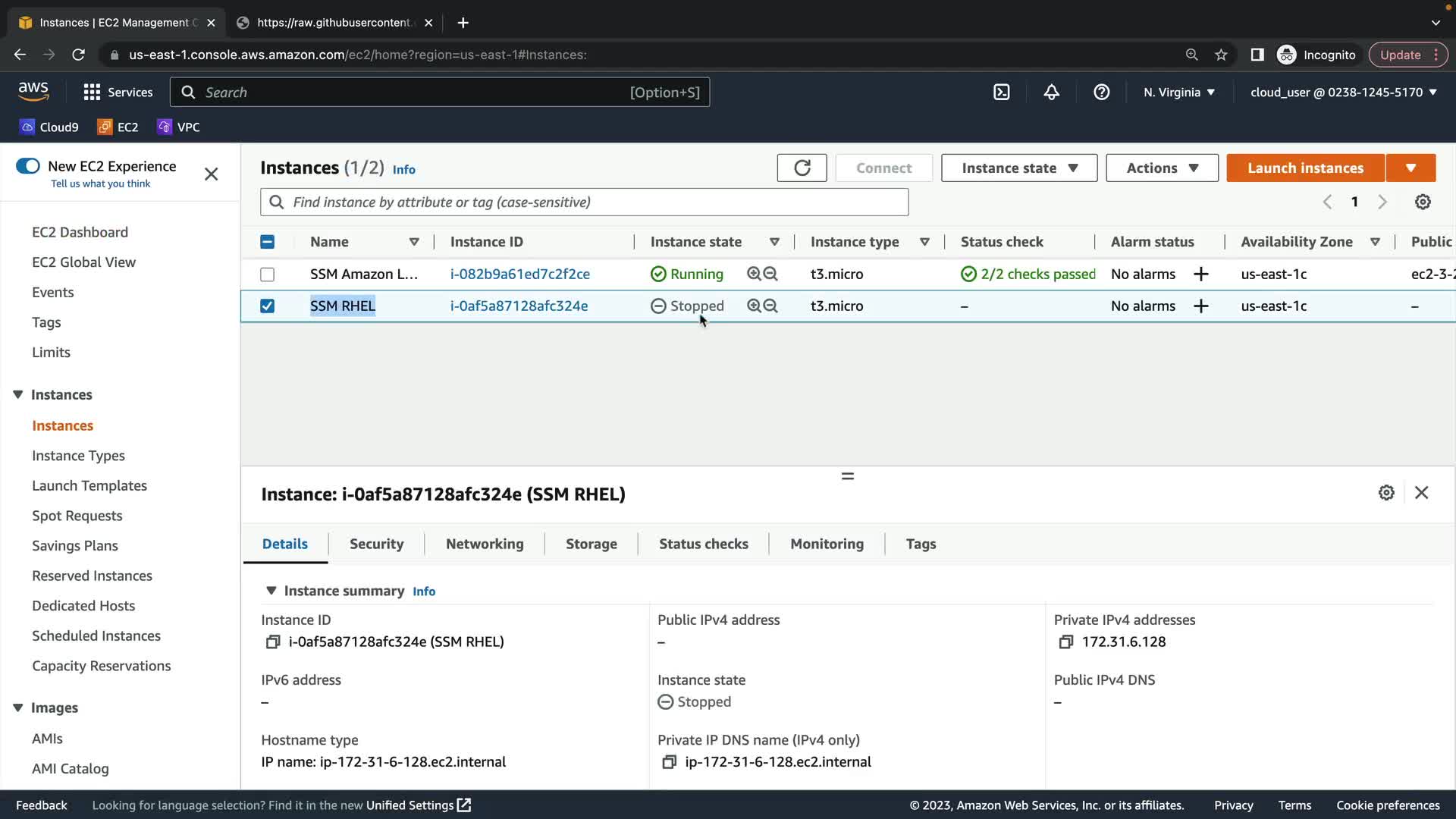Copy the instance ID in summary
The width and height of the screenshot is (1456, 819).
click(272, 642)
